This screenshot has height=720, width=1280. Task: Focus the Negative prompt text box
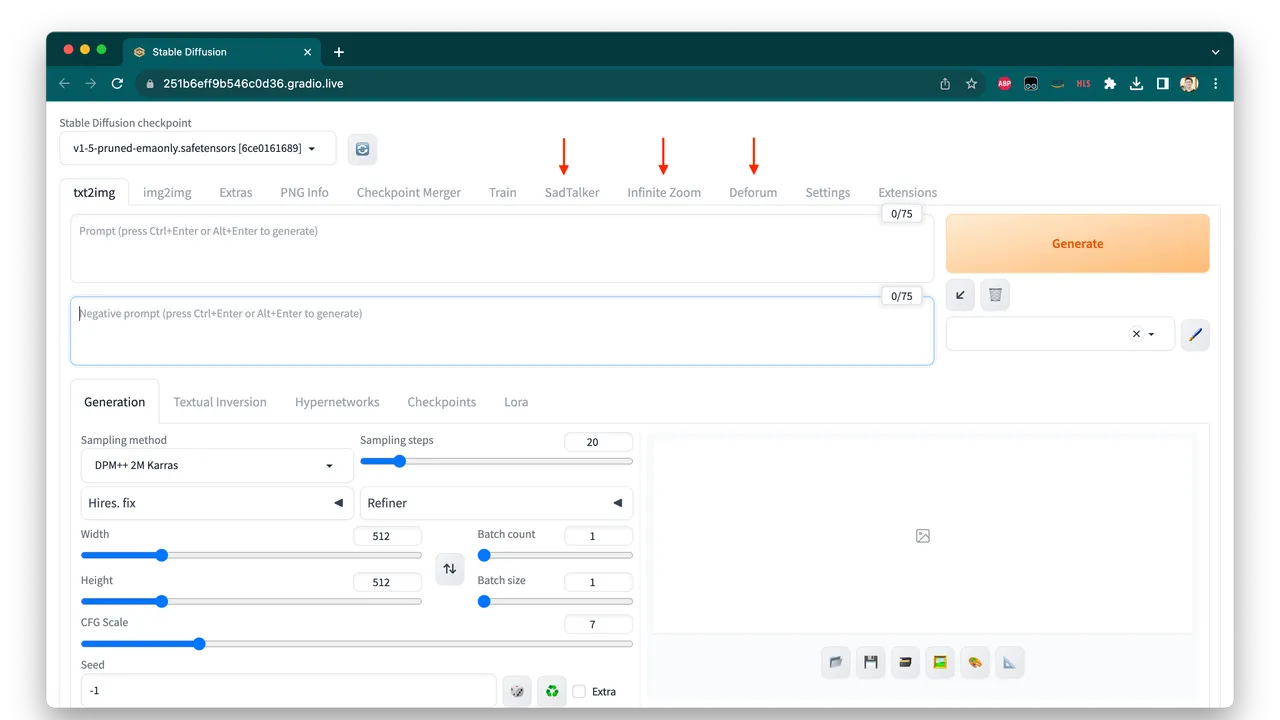(502, 331)
